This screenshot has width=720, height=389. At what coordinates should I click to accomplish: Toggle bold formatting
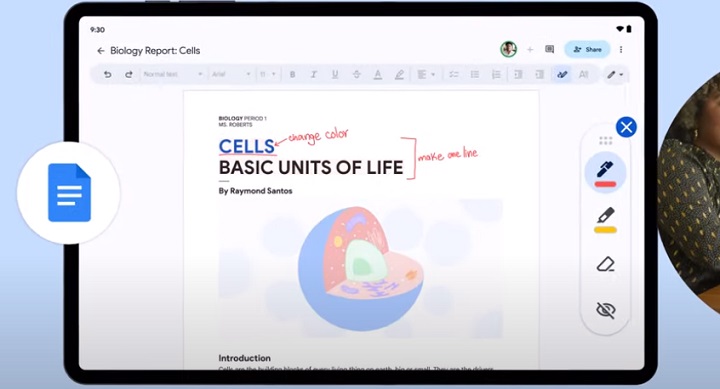click(x=292, y=74)
